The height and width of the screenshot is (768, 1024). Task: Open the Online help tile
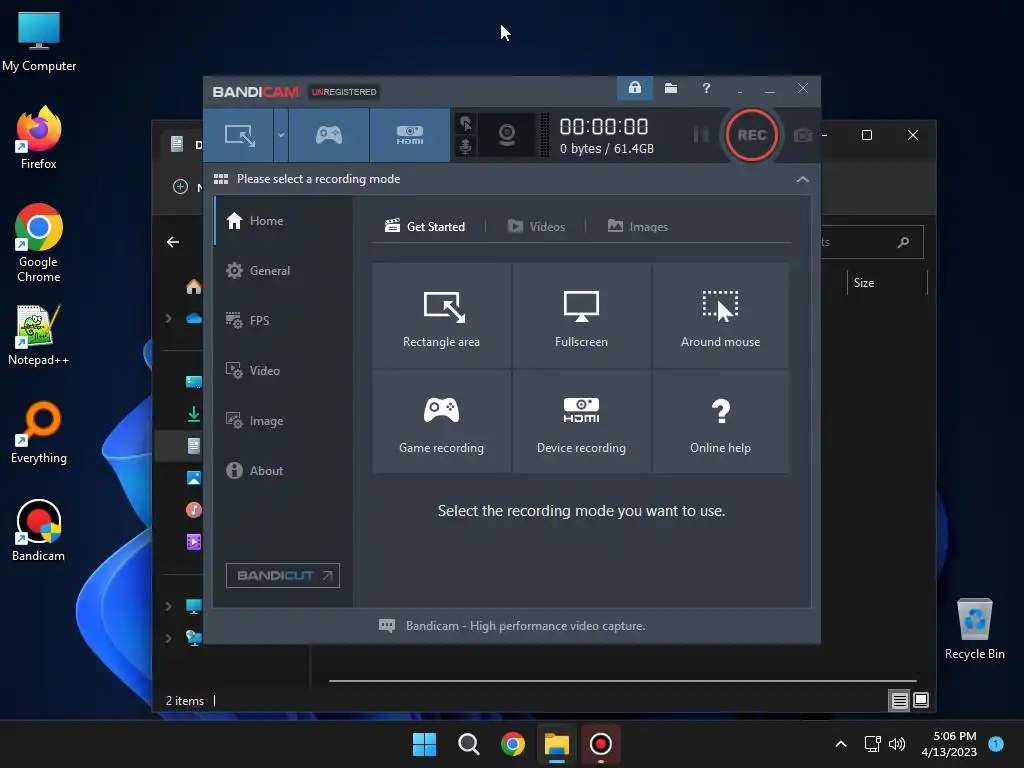[720, 422]
